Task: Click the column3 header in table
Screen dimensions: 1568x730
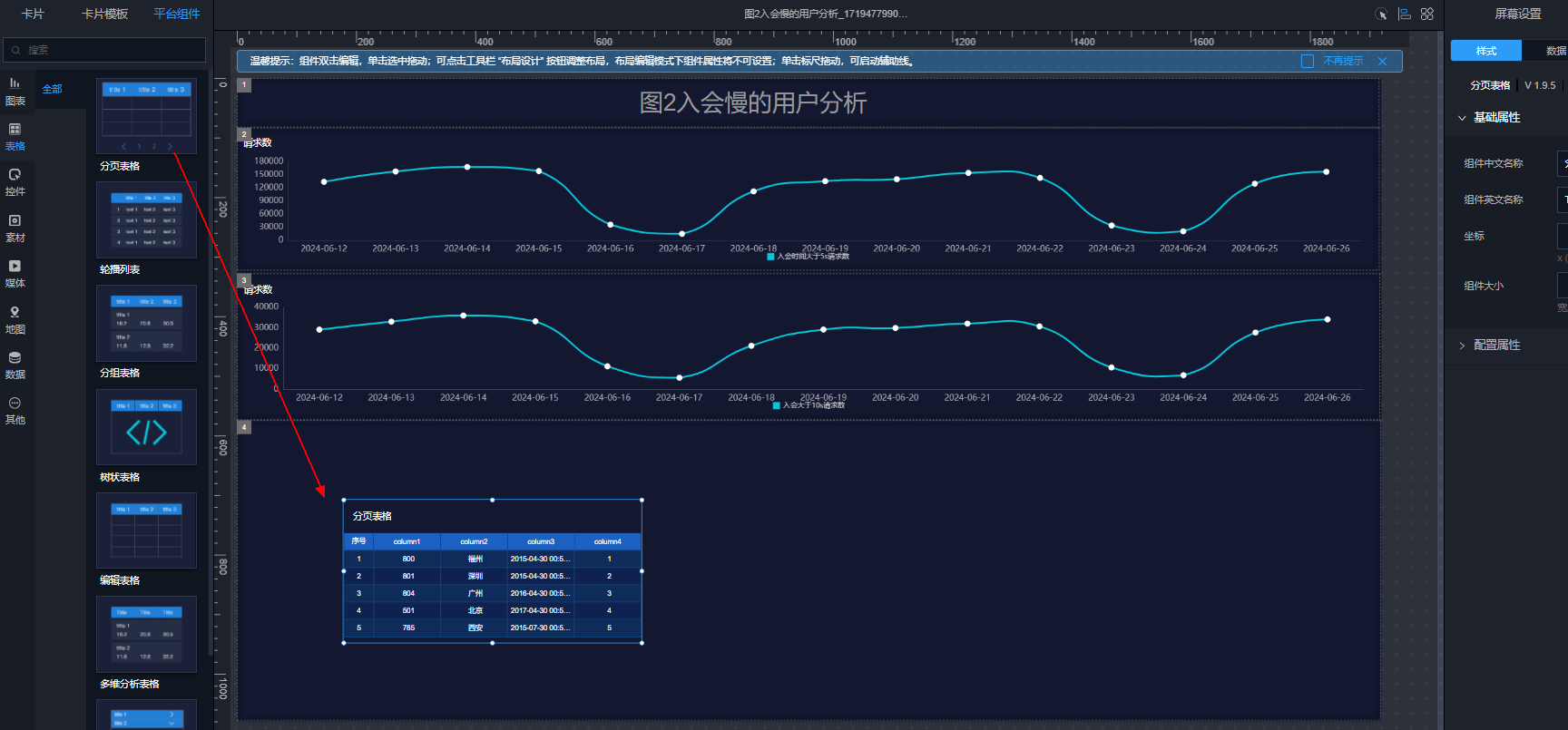Action: (541, 541)
